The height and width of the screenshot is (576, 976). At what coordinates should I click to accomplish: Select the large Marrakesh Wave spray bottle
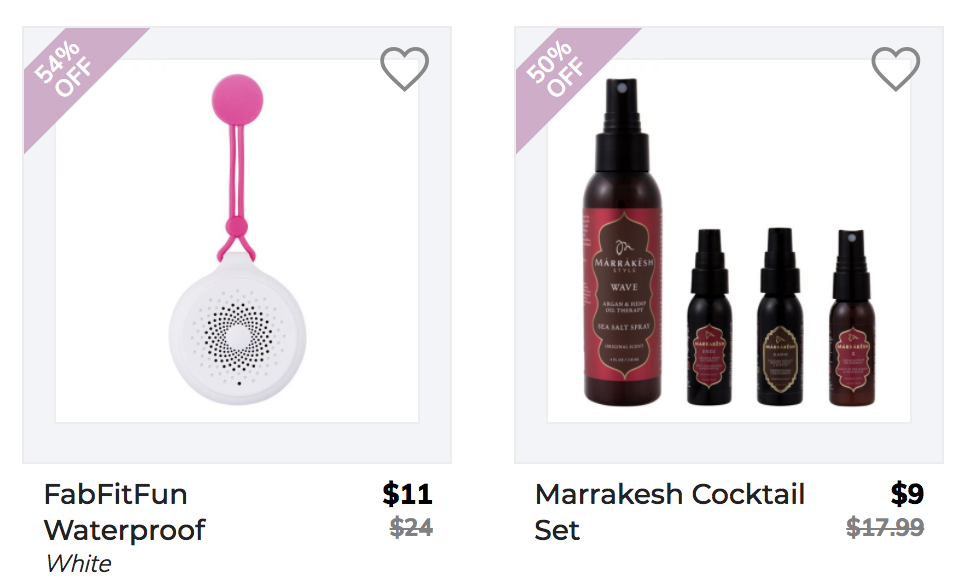(x=622, y=243)
